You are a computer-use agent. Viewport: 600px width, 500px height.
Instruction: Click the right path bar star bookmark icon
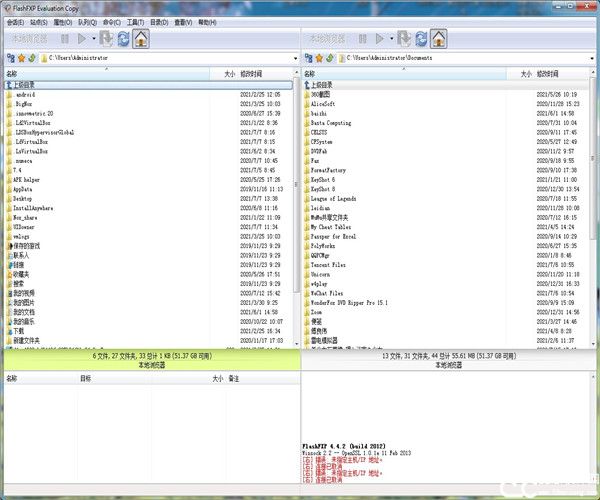pyautogui.click(x=319, y=58)
